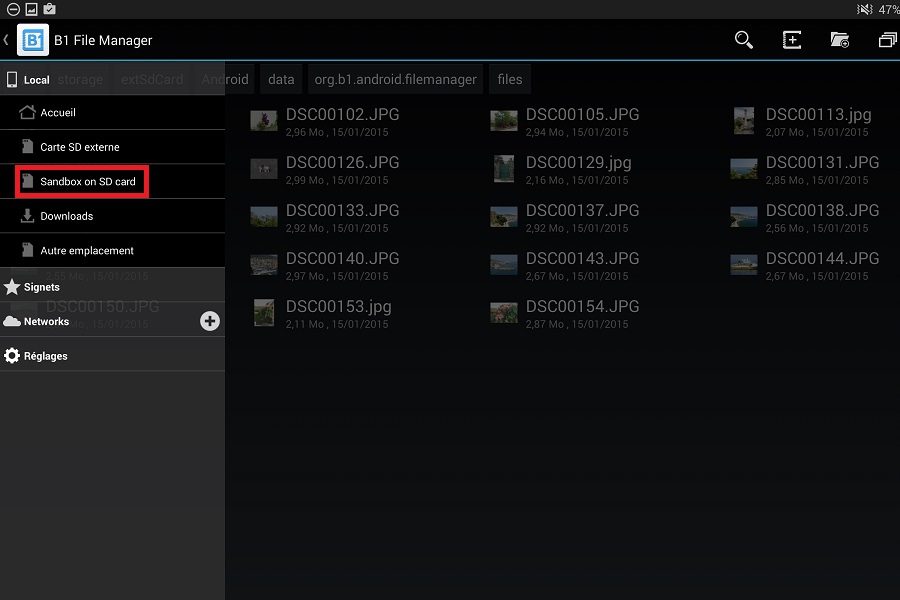
Task: Open DSC00126.JPG thumbnail
Action: (264, 169)
